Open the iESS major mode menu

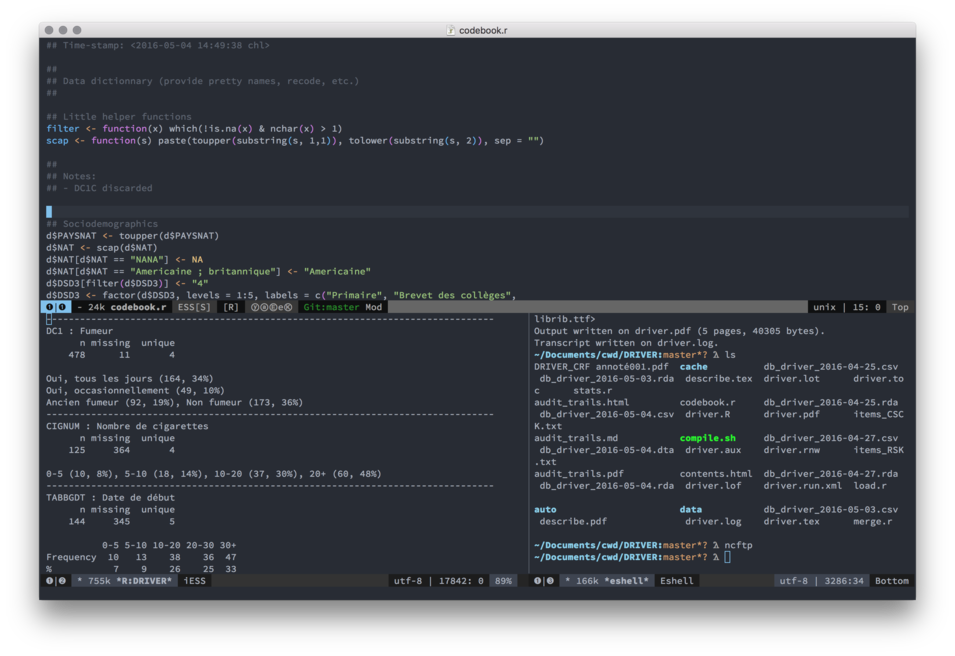click(x=194, y=581)
